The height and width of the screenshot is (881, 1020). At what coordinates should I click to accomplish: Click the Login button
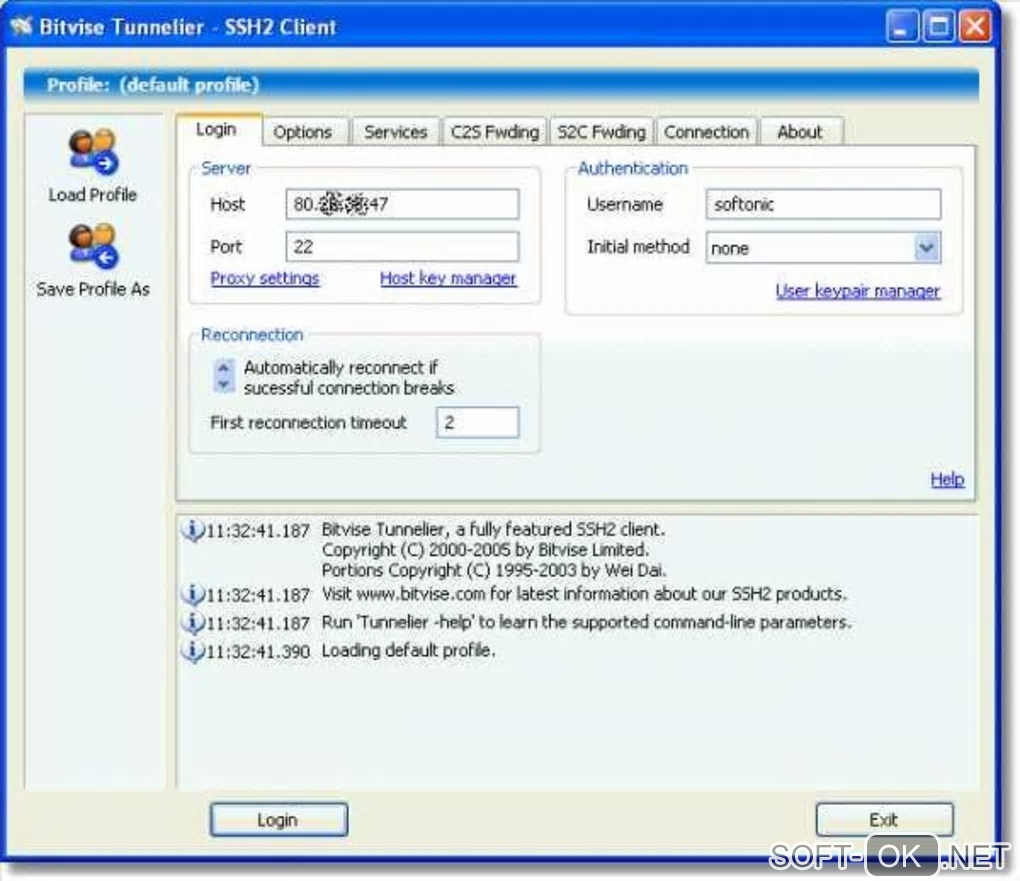coord(278,820)
